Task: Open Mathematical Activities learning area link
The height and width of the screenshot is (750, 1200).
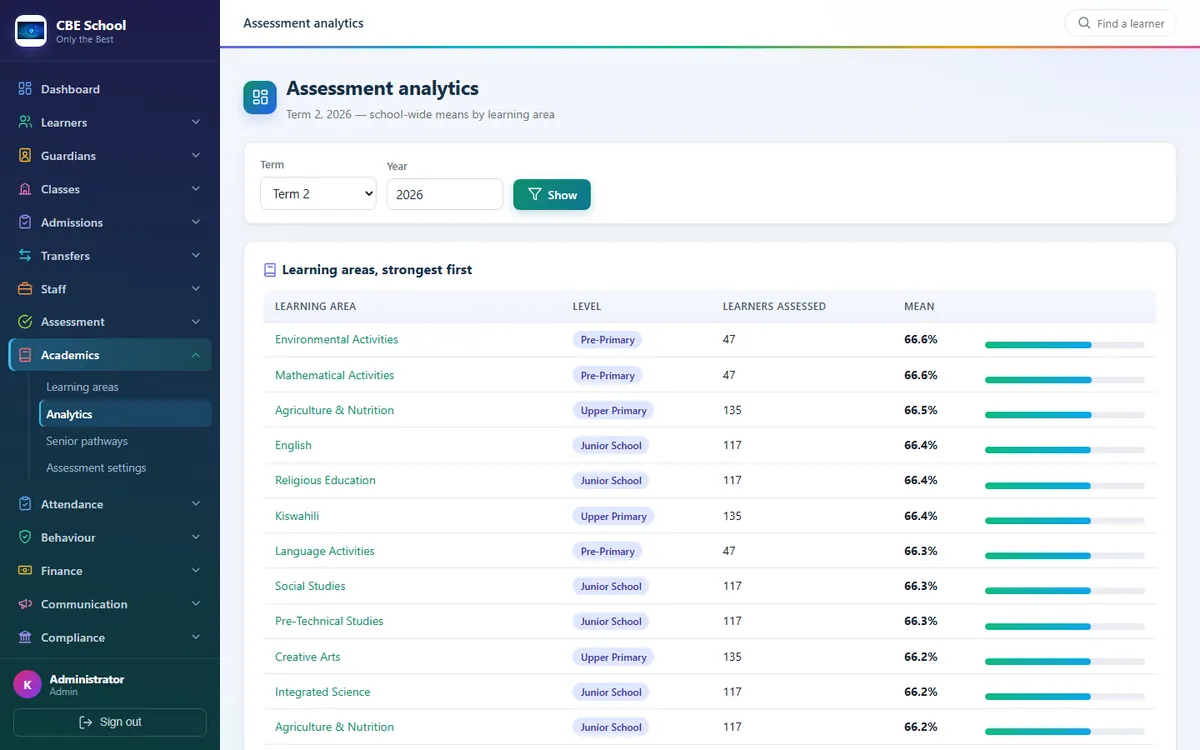Action: (334, 375)
